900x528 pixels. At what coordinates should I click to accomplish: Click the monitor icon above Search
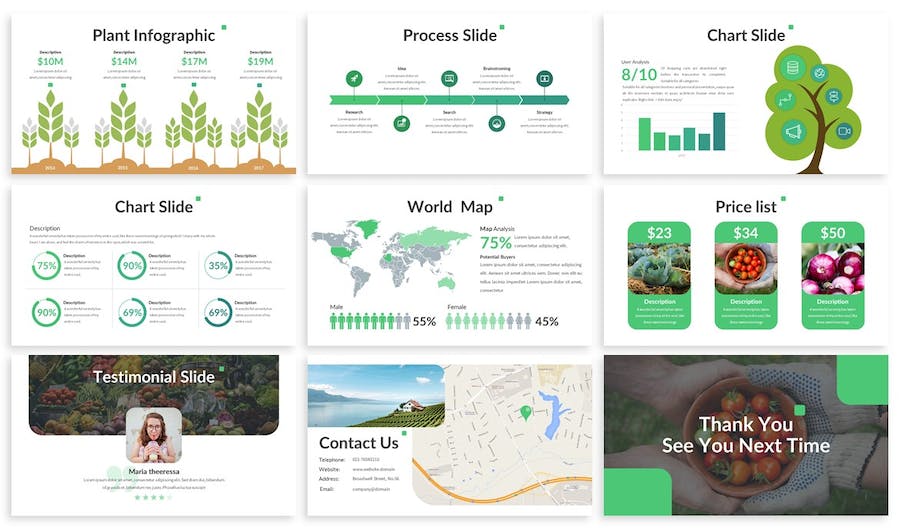[449, 78]
